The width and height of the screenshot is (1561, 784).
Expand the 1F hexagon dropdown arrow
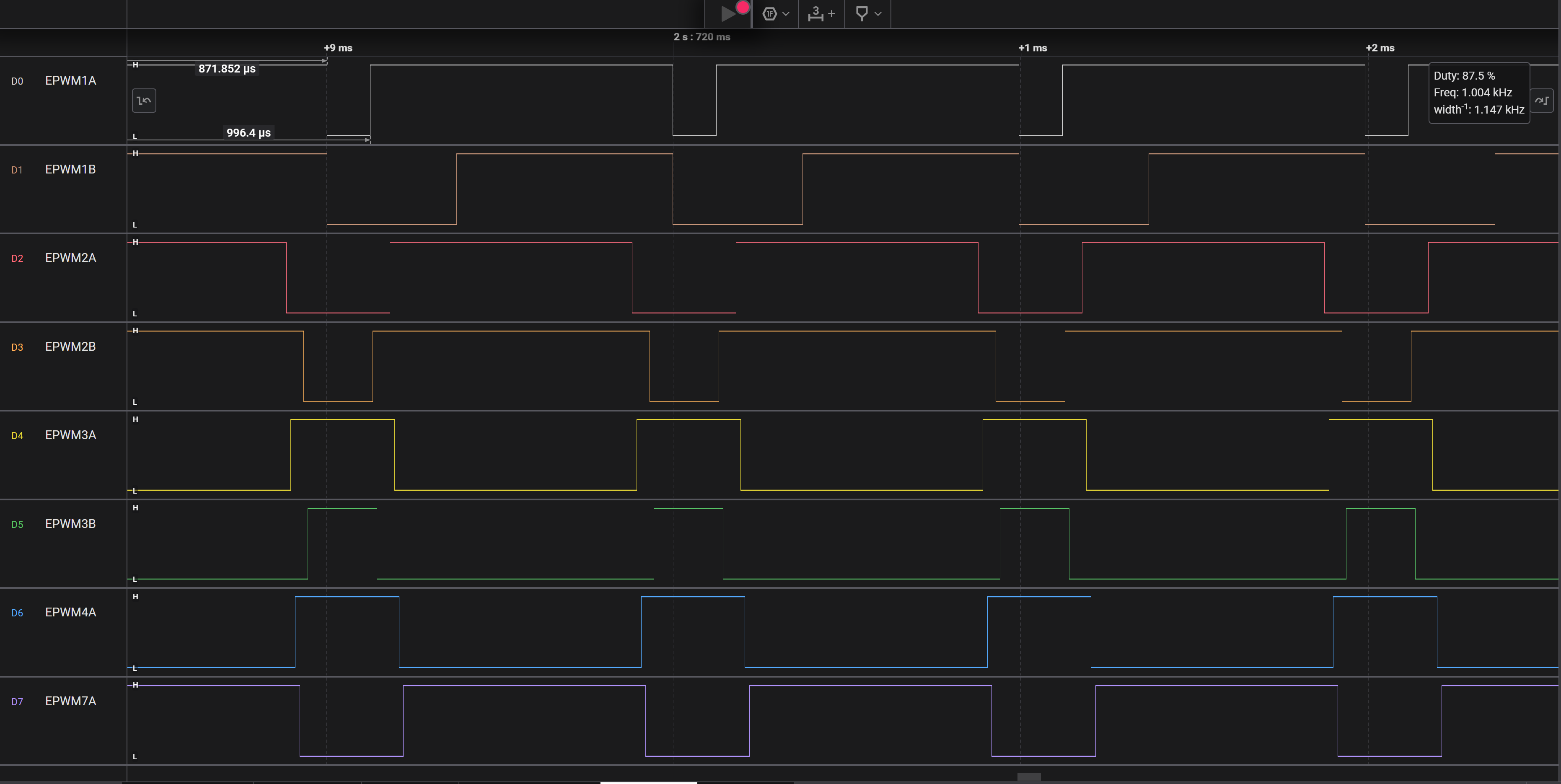tap(786, 13)
